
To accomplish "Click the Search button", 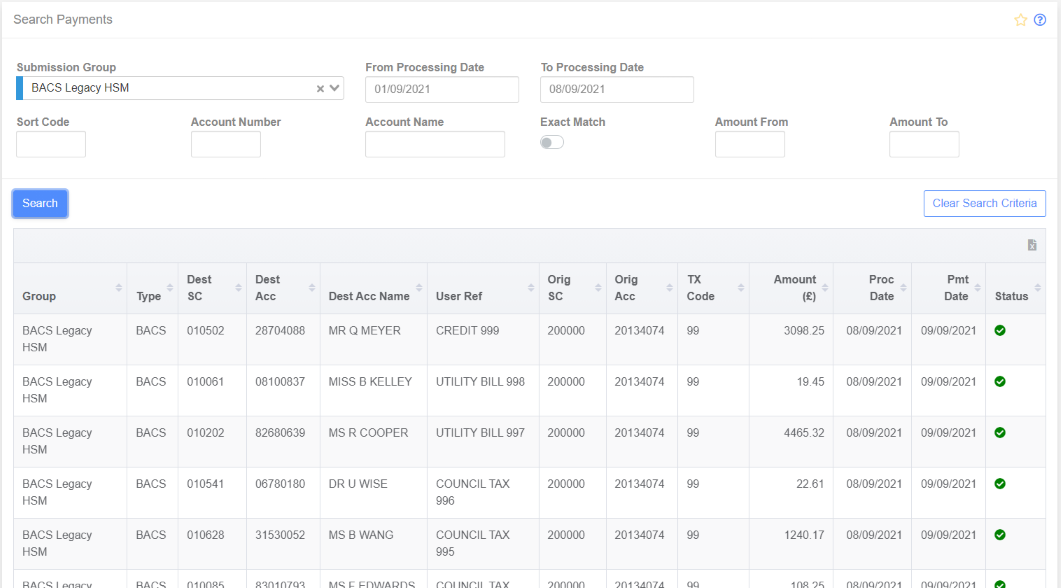I will tap(40, 203).
